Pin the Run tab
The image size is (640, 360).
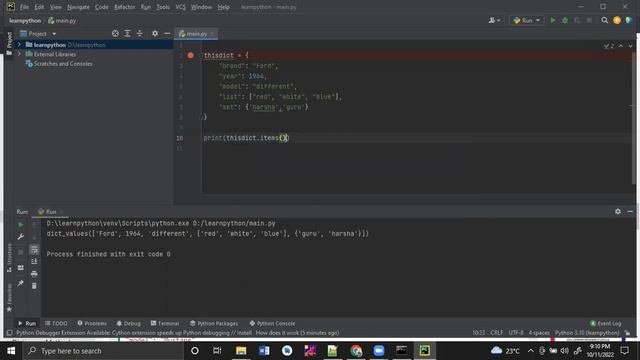20,283
